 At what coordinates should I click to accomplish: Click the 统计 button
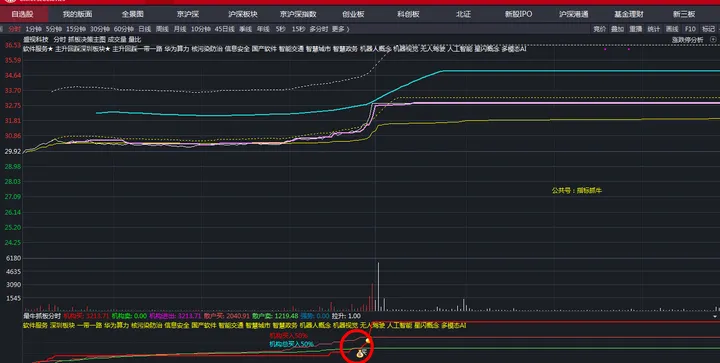pos(653,29)
